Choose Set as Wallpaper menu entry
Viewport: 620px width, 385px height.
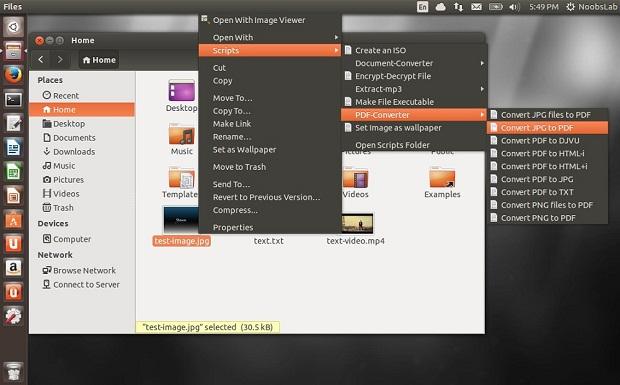click(x=270, y=150)
